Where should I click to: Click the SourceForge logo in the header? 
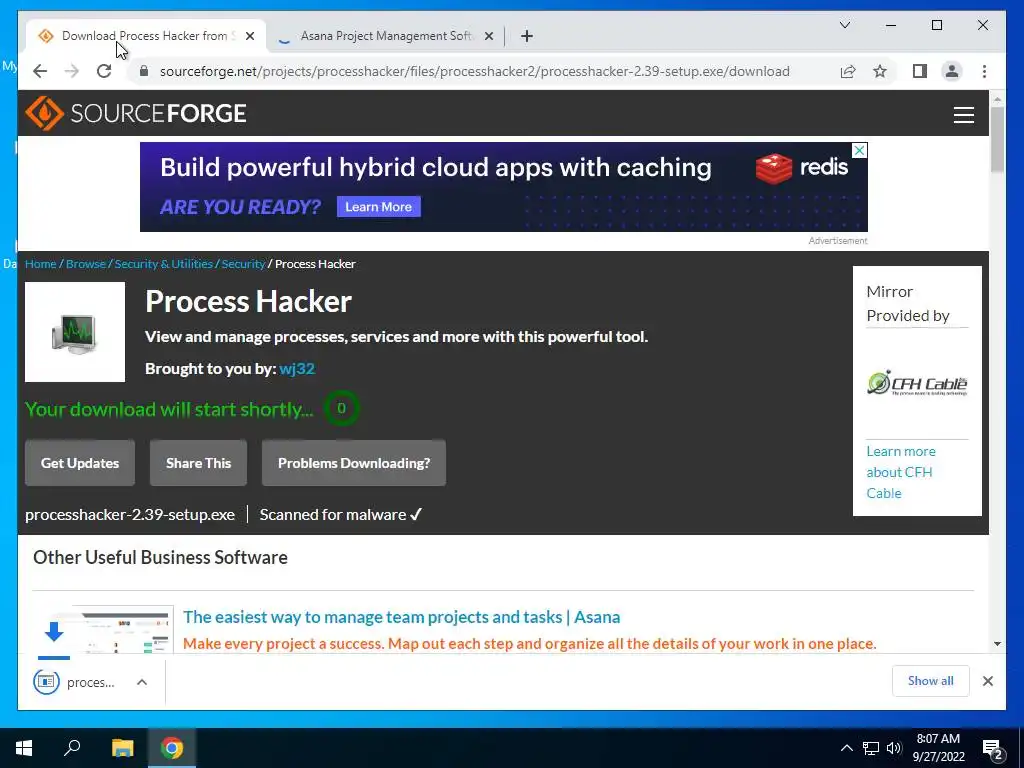point(136,114)
